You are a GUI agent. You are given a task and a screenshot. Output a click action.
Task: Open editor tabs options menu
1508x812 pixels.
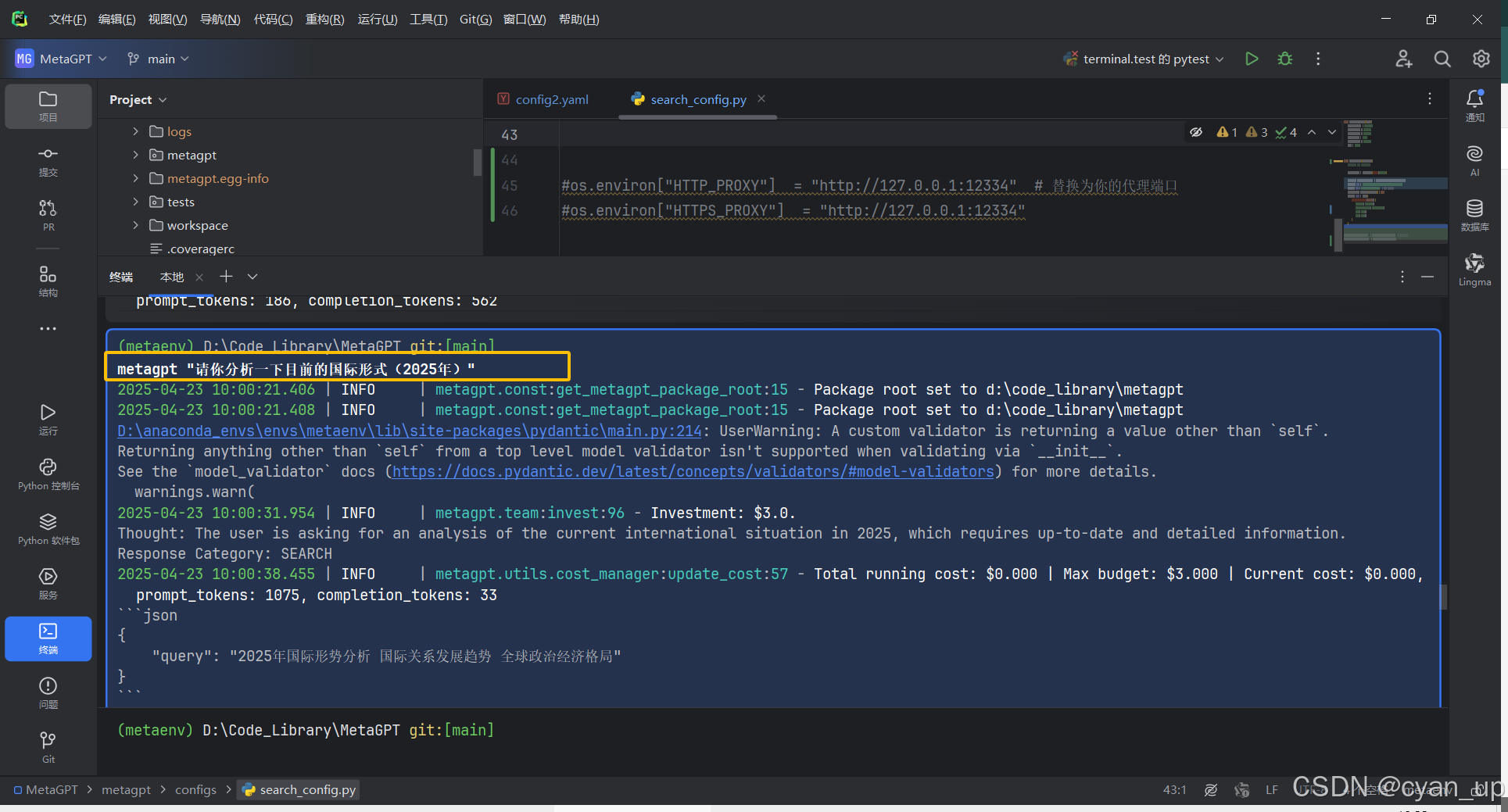(1429, 98)
